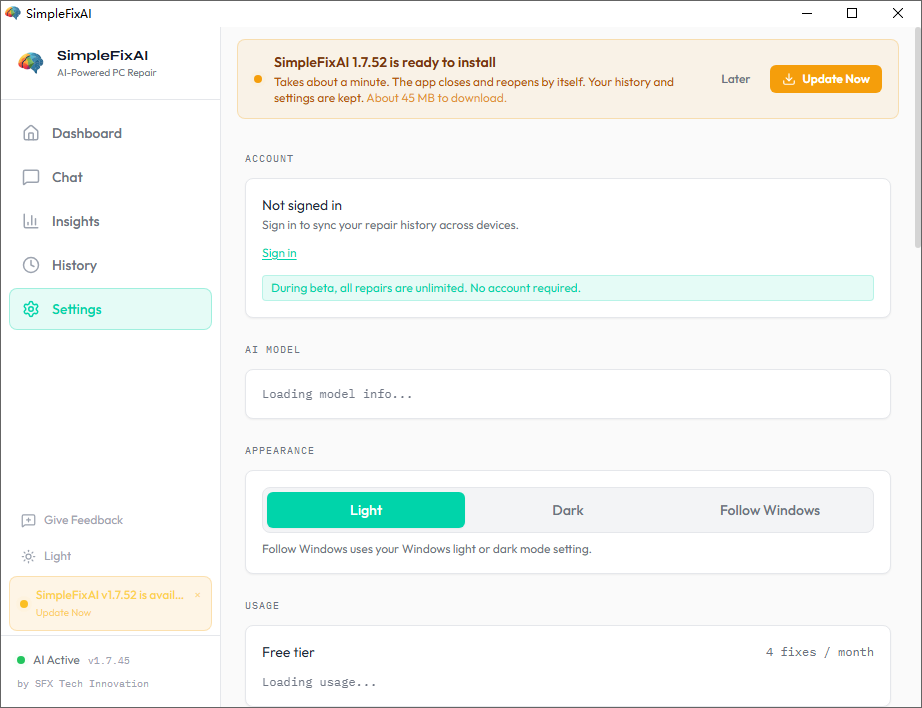
Task: Click the "4 fixes / month" value
Action: pos(820,652)
